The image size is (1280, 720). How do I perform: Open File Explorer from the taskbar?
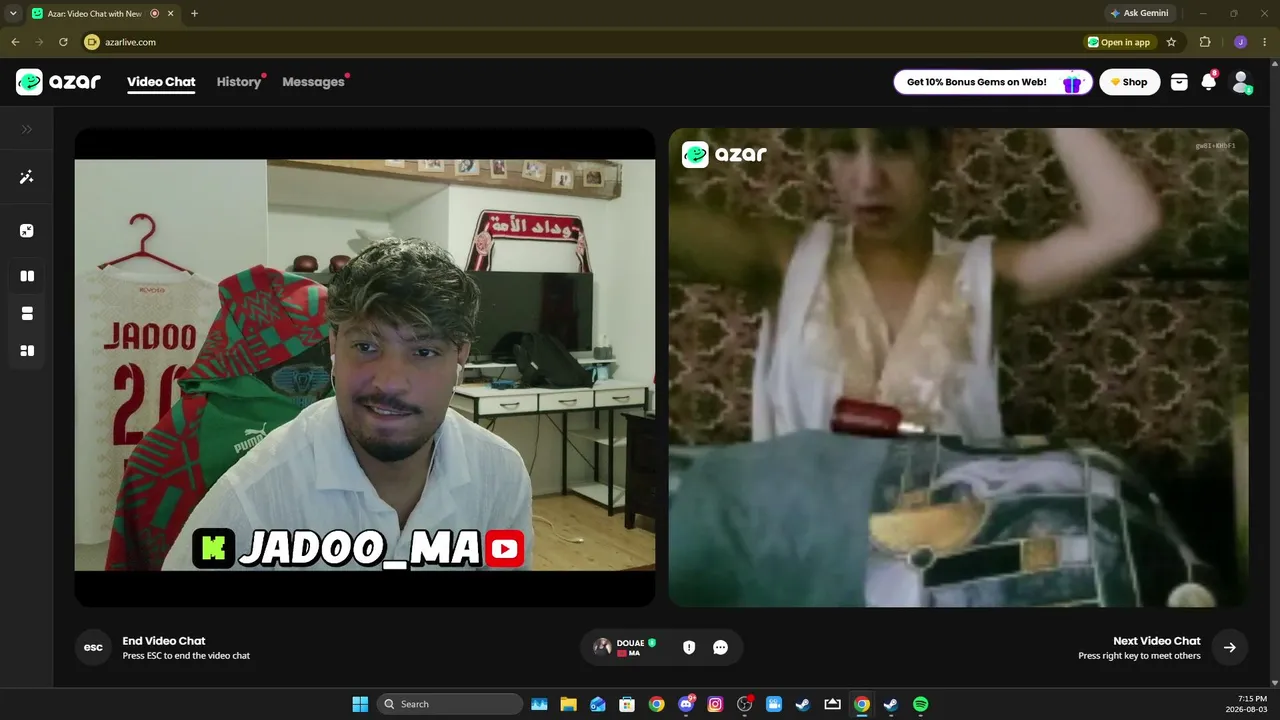[x=568, y=704]
